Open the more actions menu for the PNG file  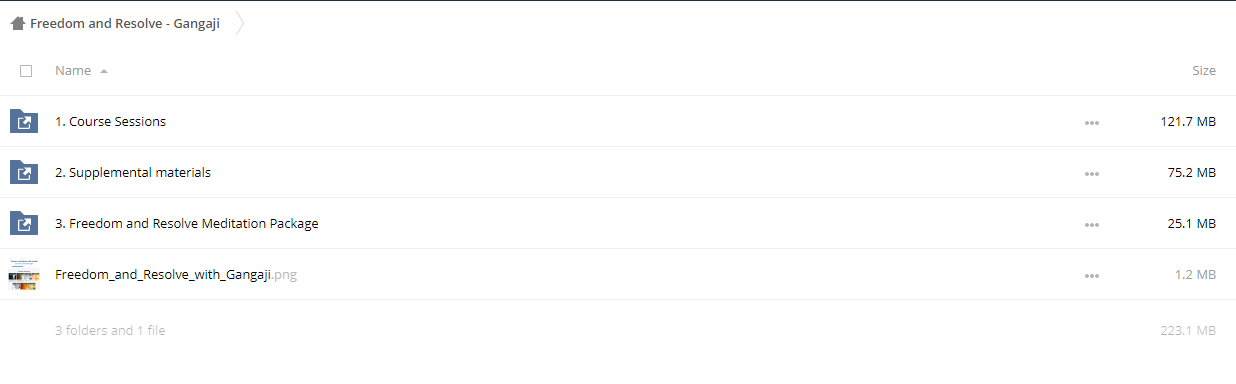[x=1092, y=276]
